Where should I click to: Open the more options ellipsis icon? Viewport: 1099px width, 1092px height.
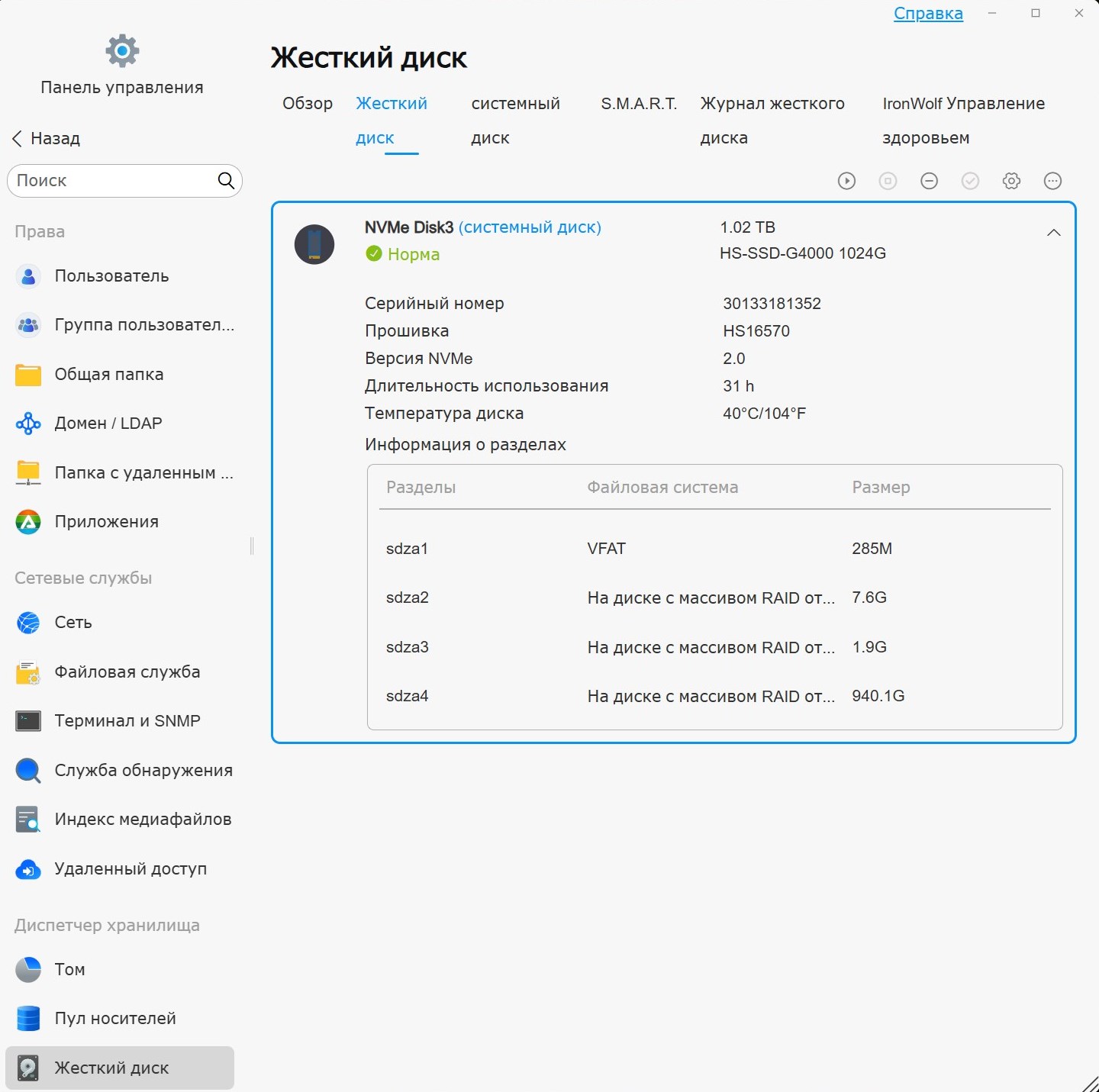[x=1052, y=181]
